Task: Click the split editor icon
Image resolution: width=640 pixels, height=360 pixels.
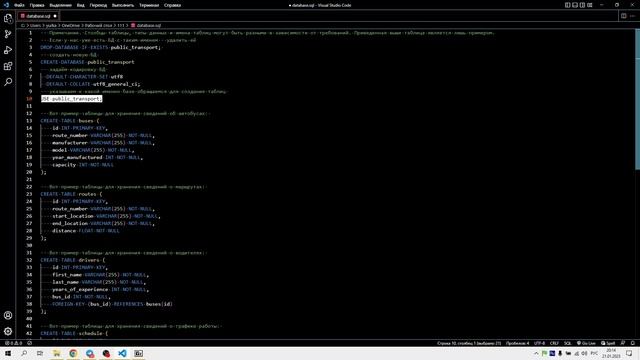Action: point(623,16)
